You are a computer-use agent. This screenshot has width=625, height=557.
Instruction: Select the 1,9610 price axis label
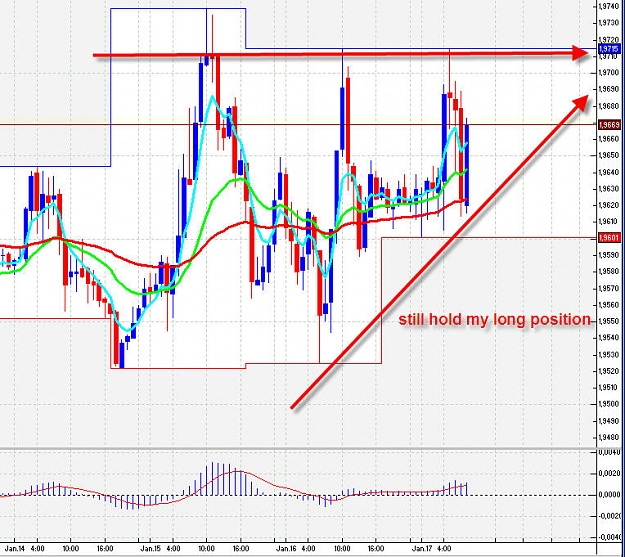point(610,221)
